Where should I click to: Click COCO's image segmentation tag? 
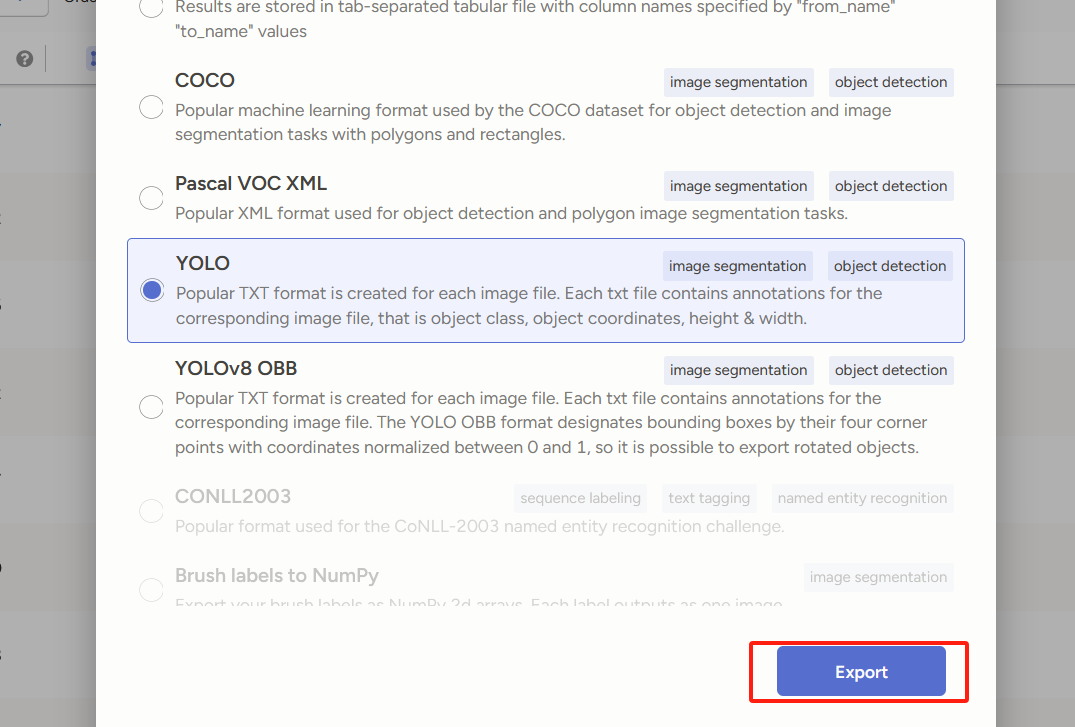[738, 82]
